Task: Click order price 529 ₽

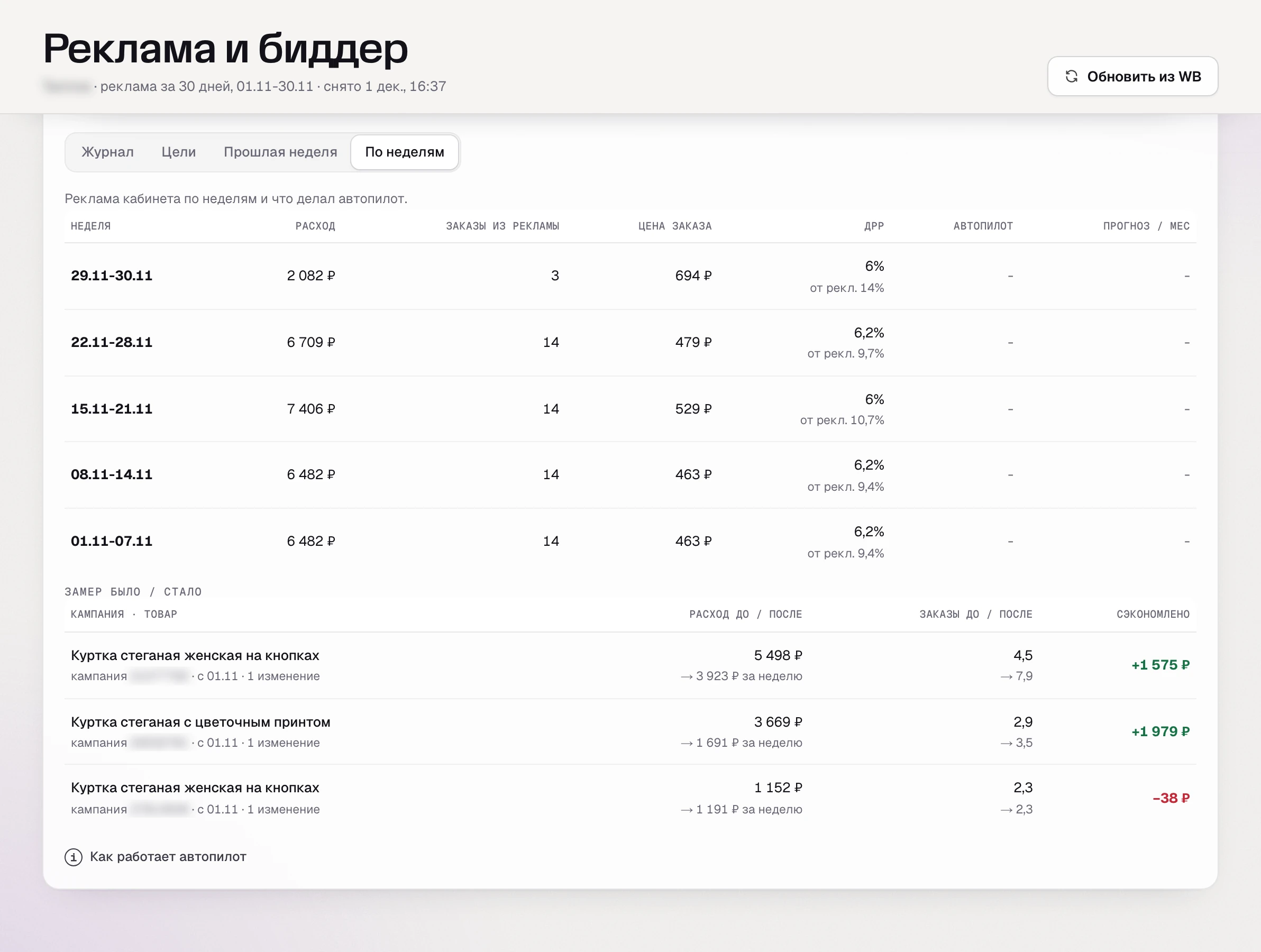Action: pyautogui.click(x=694, y=409)
